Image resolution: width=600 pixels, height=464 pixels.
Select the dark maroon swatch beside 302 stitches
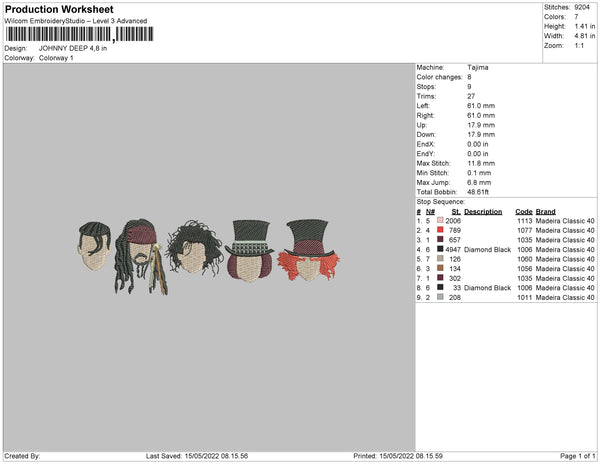[440, 278]
